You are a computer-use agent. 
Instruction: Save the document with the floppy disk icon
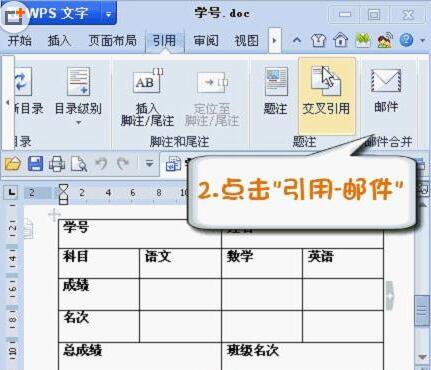pyautogui.click(x=35, y=164)
